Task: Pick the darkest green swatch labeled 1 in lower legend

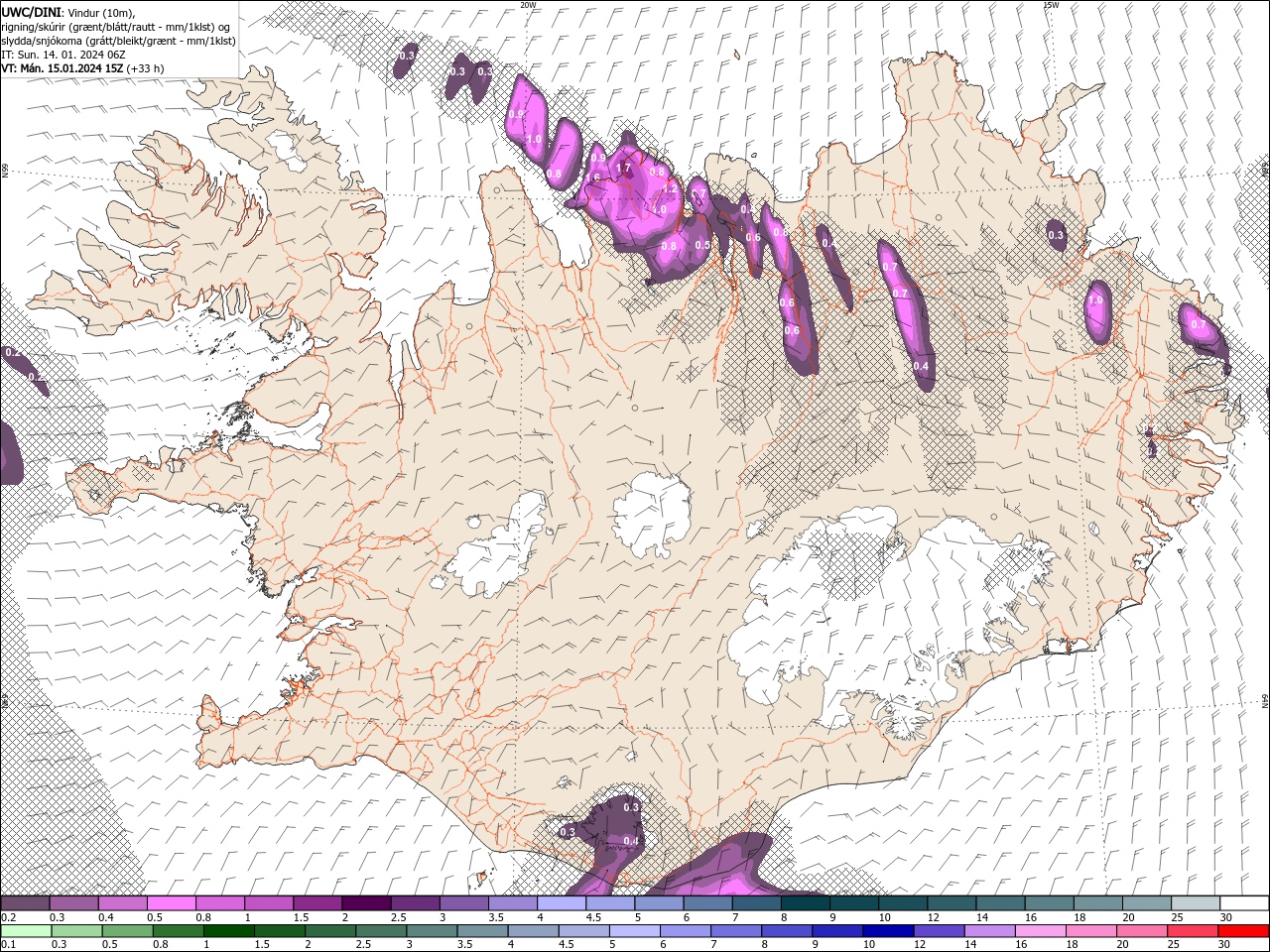Action: (x=228, y=931)
